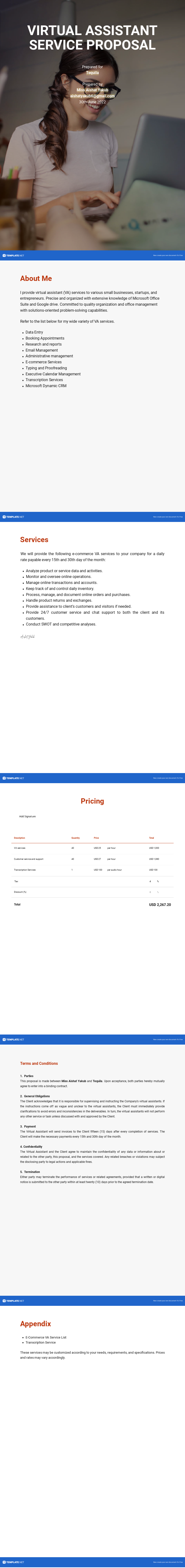Click USD 1,080 total for customer service
This screenshot has width=185, height=1568.
(x=154, y=859)
